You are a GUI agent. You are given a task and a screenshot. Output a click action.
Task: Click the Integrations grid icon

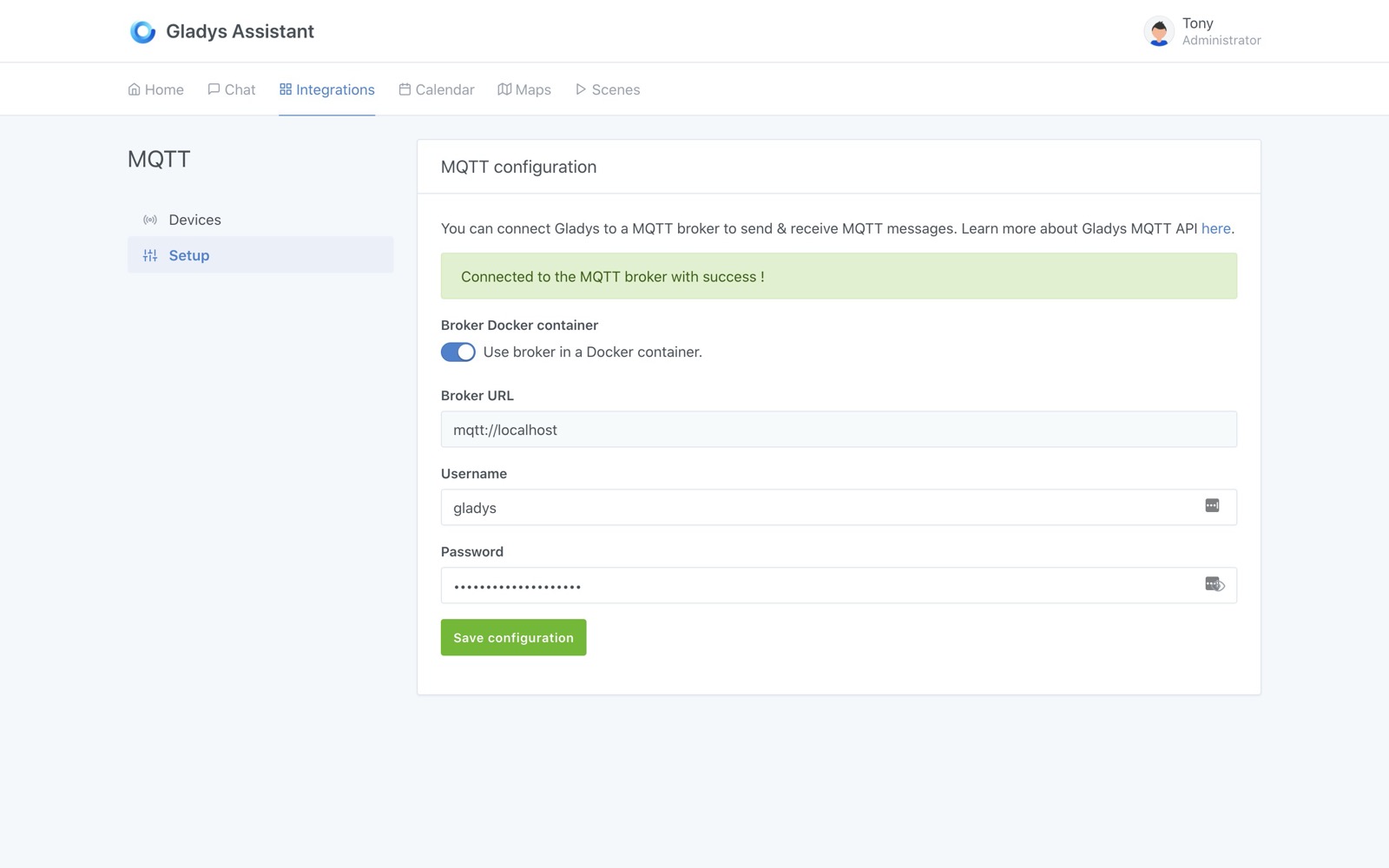coord(285,89)
